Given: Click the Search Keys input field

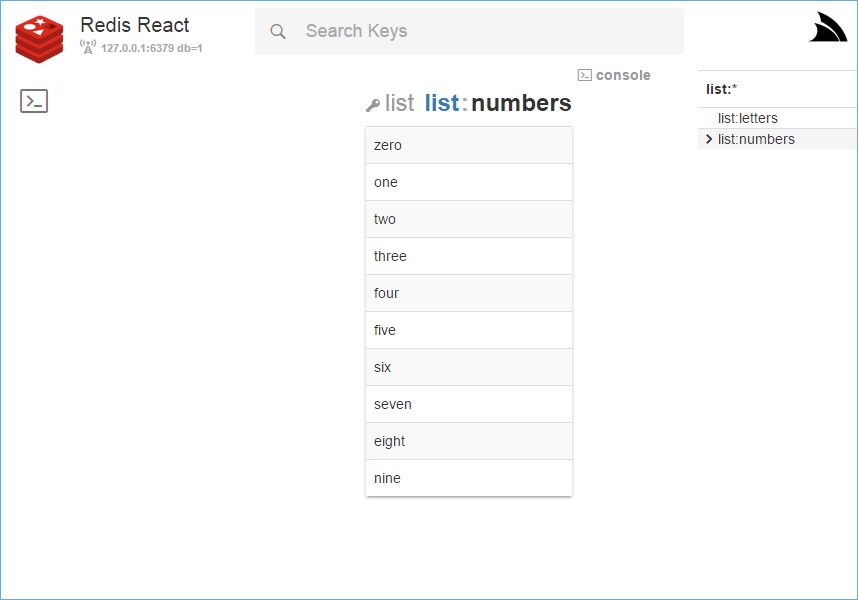Looking at the screenshot, I should point(480,31).
